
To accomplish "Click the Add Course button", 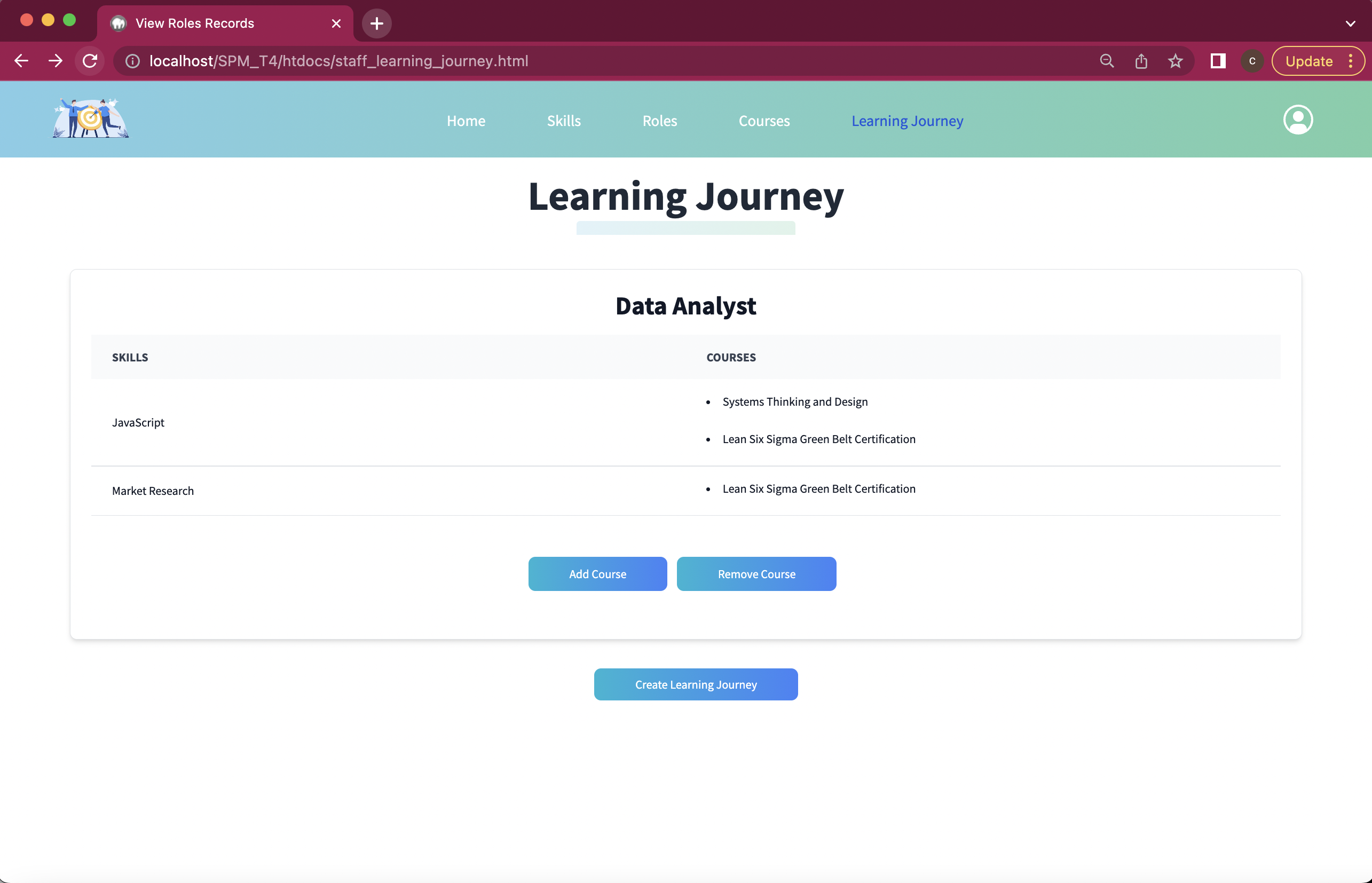I will [x=597, y=573].
